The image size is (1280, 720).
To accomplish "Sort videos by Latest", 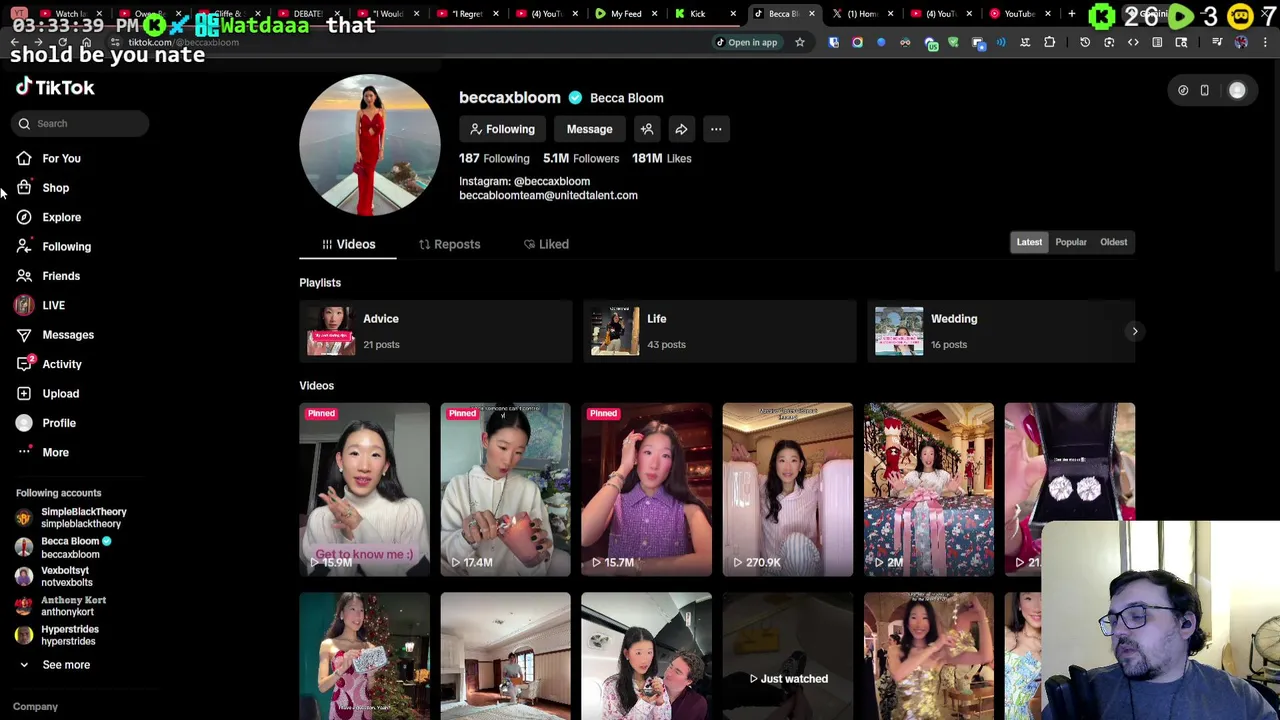I will tap(1029, 242).
